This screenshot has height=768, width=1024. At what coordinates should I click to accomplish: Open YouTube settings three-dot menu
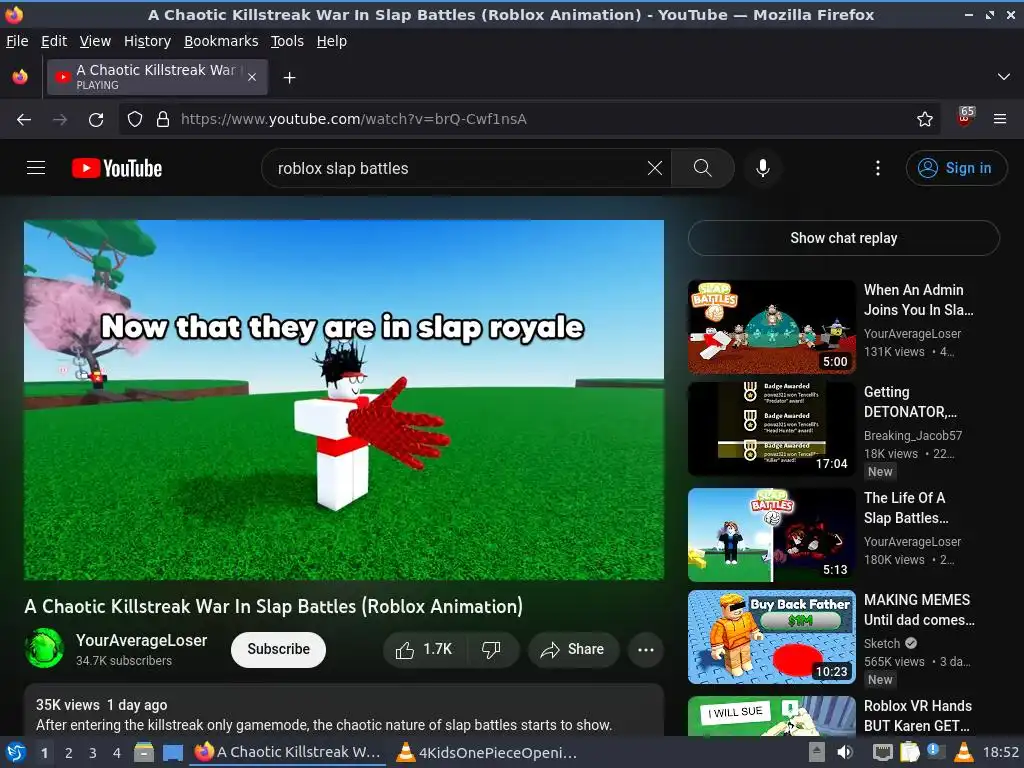878,168
